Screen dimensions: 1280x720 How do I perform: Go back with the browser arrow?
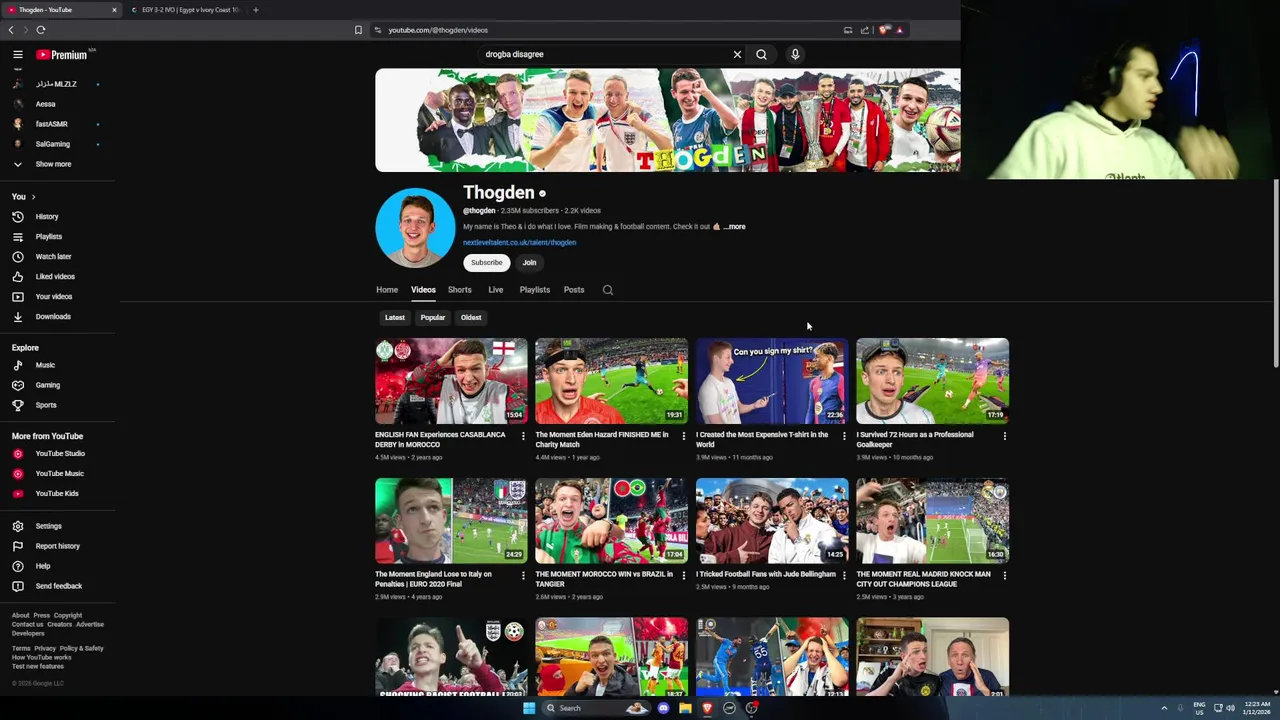tap(11, 30)
